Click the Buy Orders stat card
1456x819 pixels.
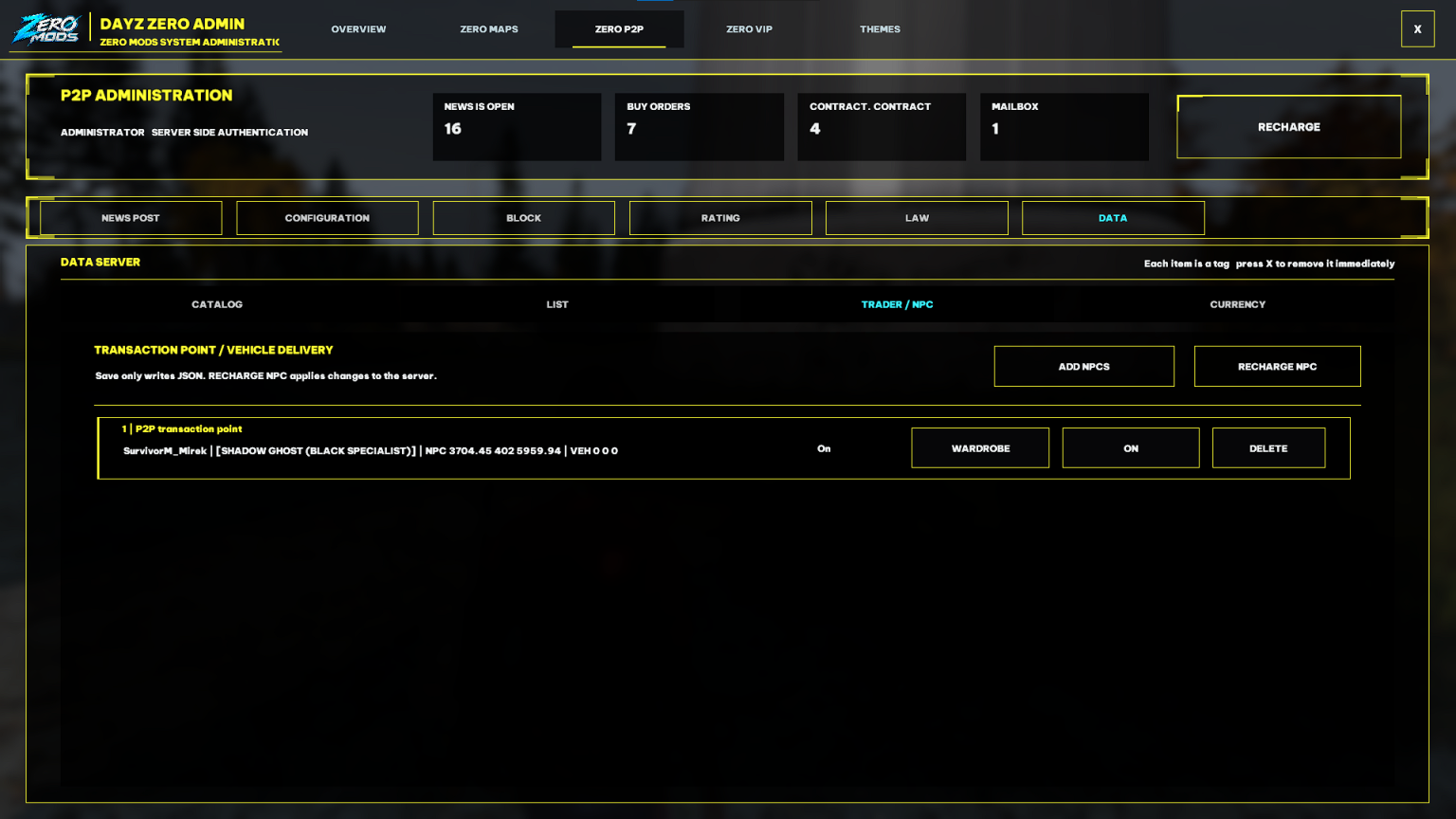700,127
